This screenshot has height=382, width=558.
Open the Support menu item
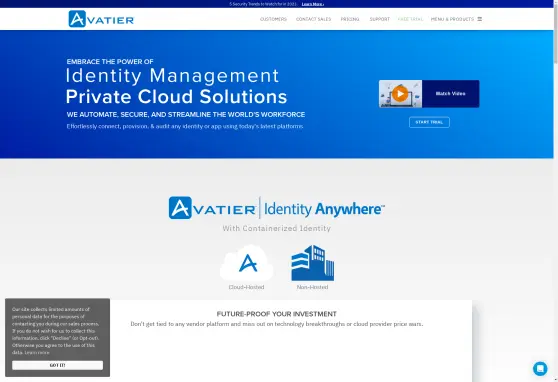point(380,19)
